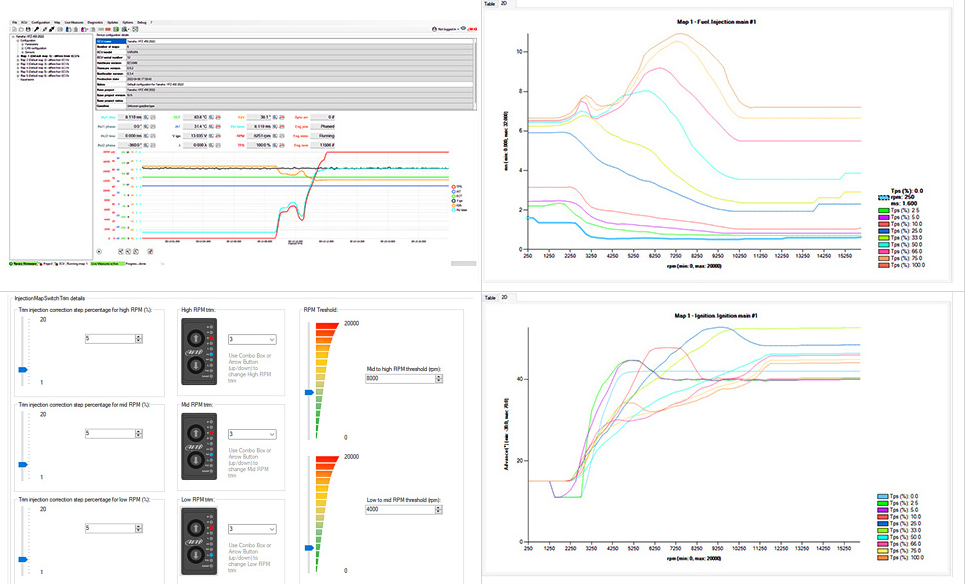Click Mid to high RPM threshold field
This screenshot has width=965, height=584.
tap(400, 379)
